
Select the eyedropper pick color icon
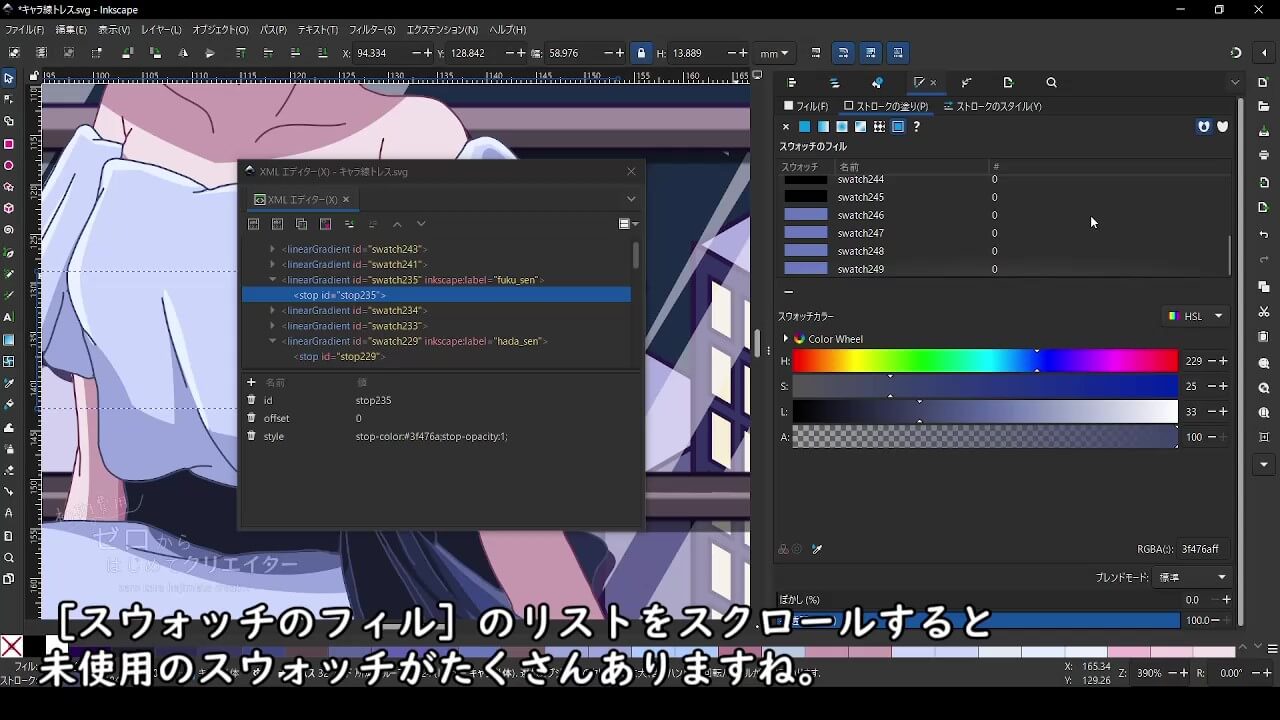tap(817, 549)
